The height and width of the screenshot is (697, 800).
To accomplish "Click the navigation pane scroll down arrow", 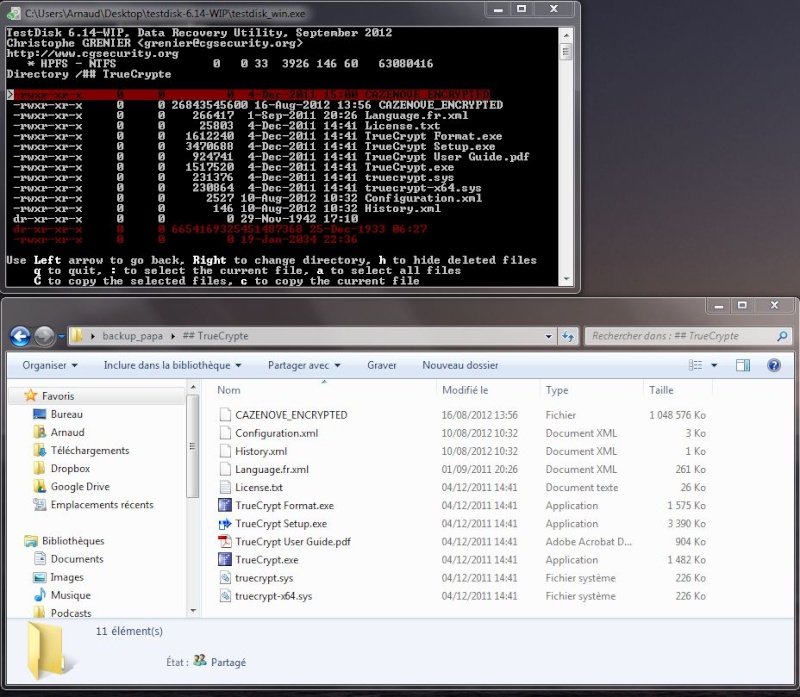I will coord(193,610).
